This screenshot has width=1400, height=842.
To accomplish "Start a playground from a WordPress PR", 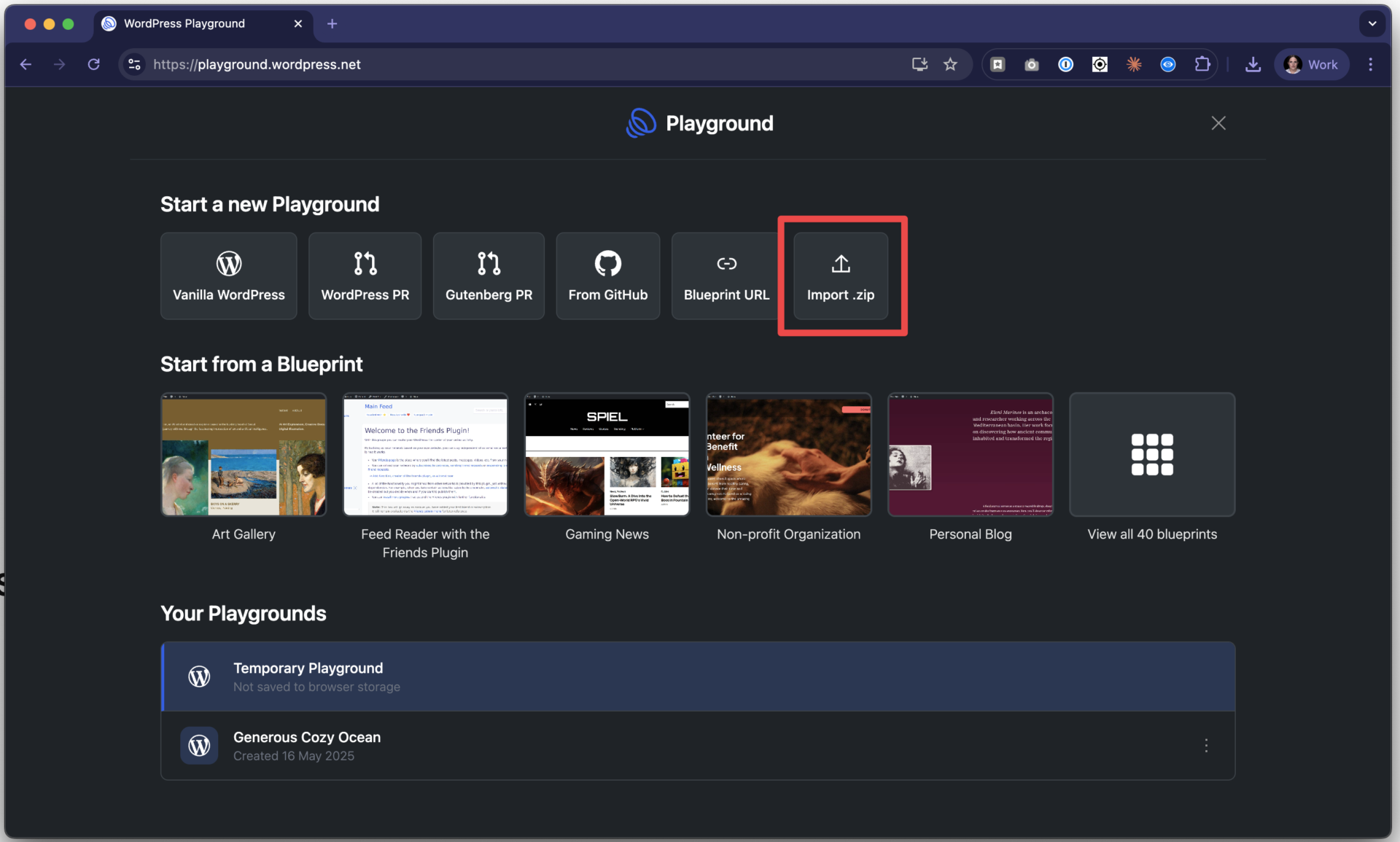I will pos(365,276).
